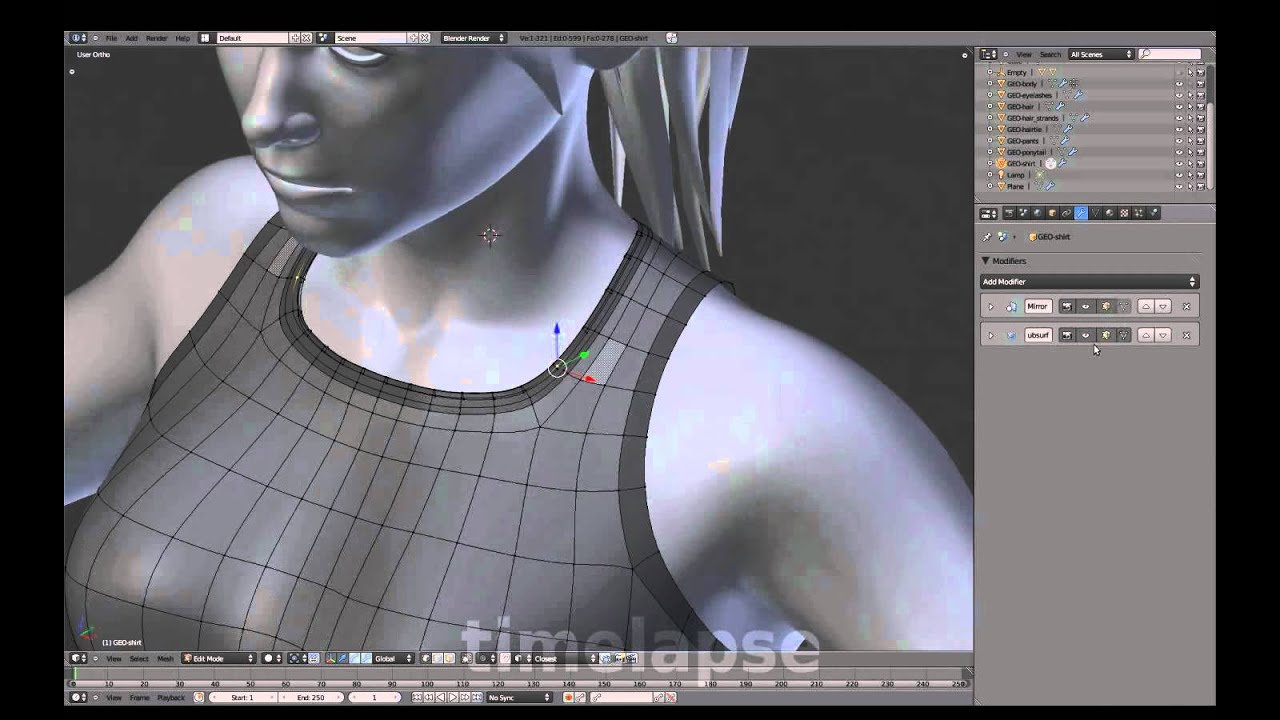Move the Mirror modifier down
Screen dimensions: 1280x720
point(1163,306)
